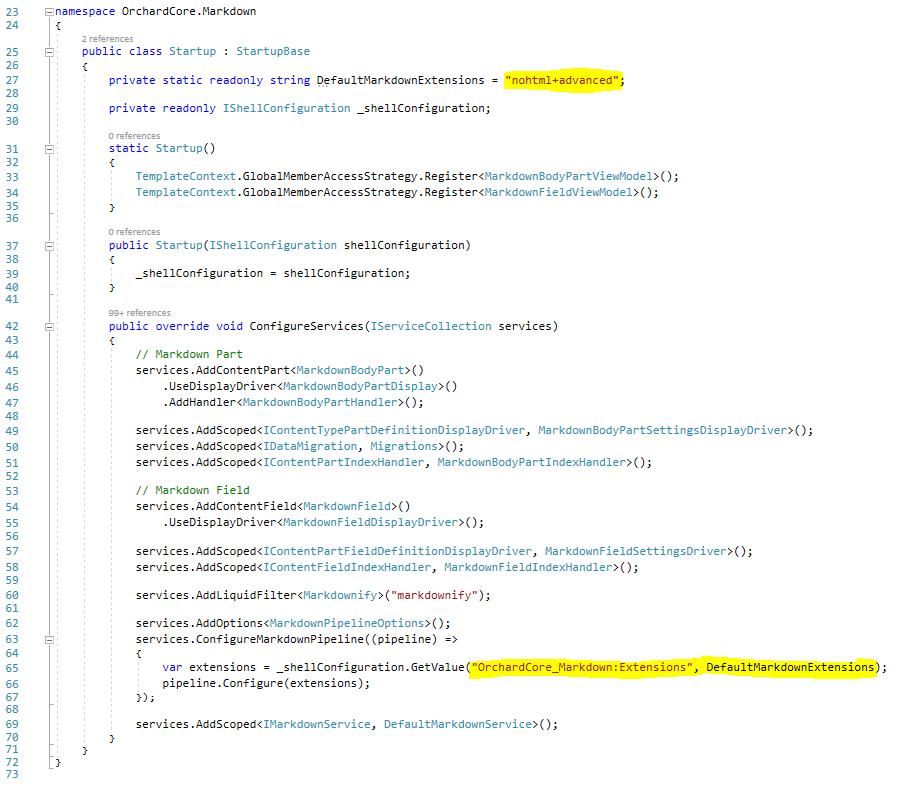Collapse the static Startup() constructor region

(x=50, y=149)
